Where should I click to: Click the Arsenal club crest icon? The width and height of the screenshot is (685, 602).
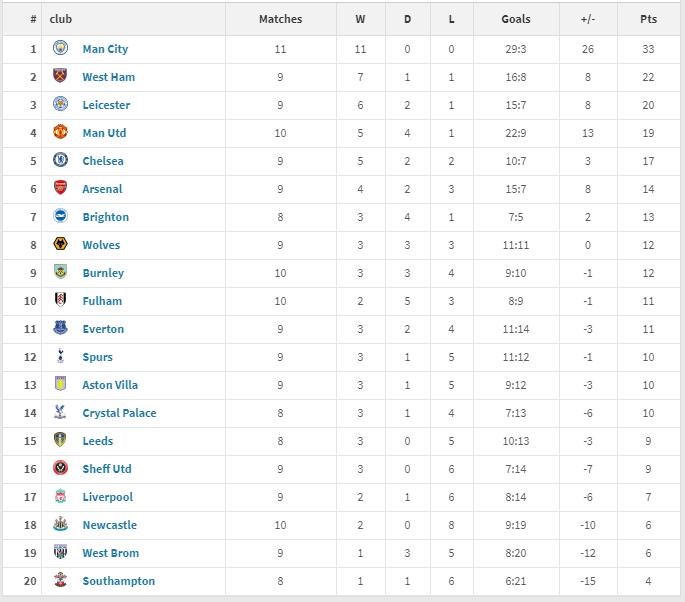point(60,188)
